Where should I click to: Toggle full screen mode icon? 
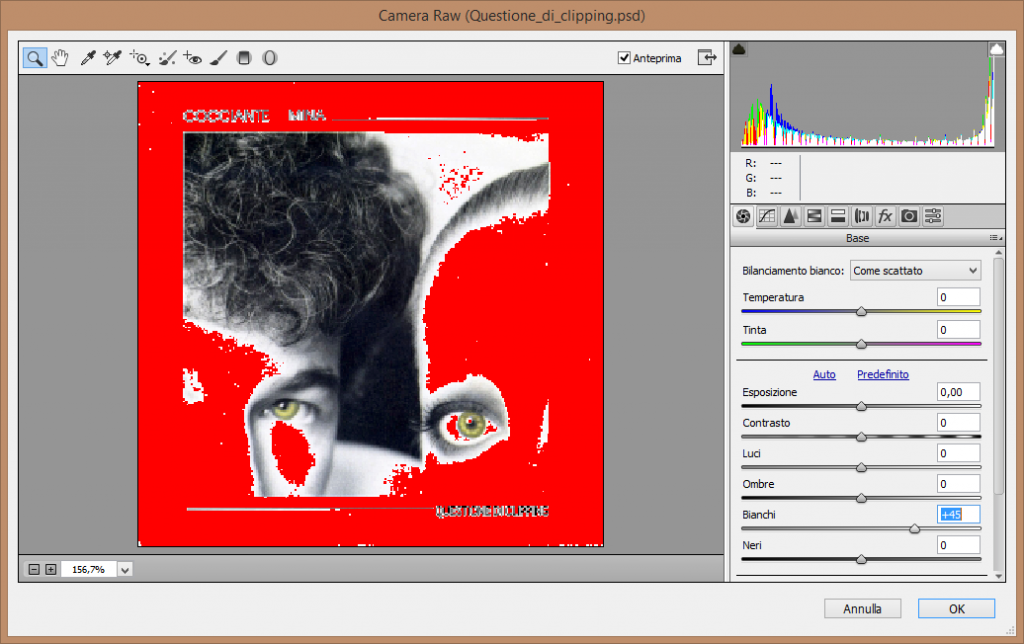707,57
